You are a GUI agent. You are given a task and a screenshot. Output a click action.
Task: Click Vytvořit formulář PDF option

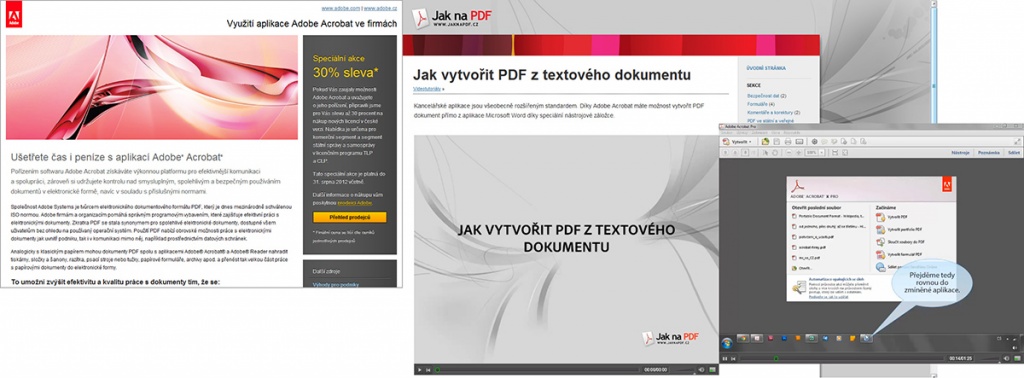(x=899, y=254)
